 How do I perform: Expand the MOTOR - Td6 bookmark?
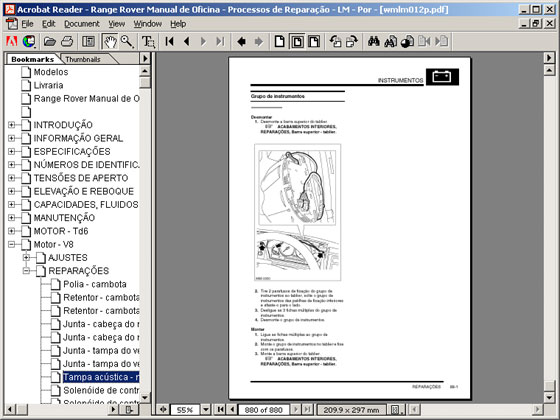click(x=11, y=231)
